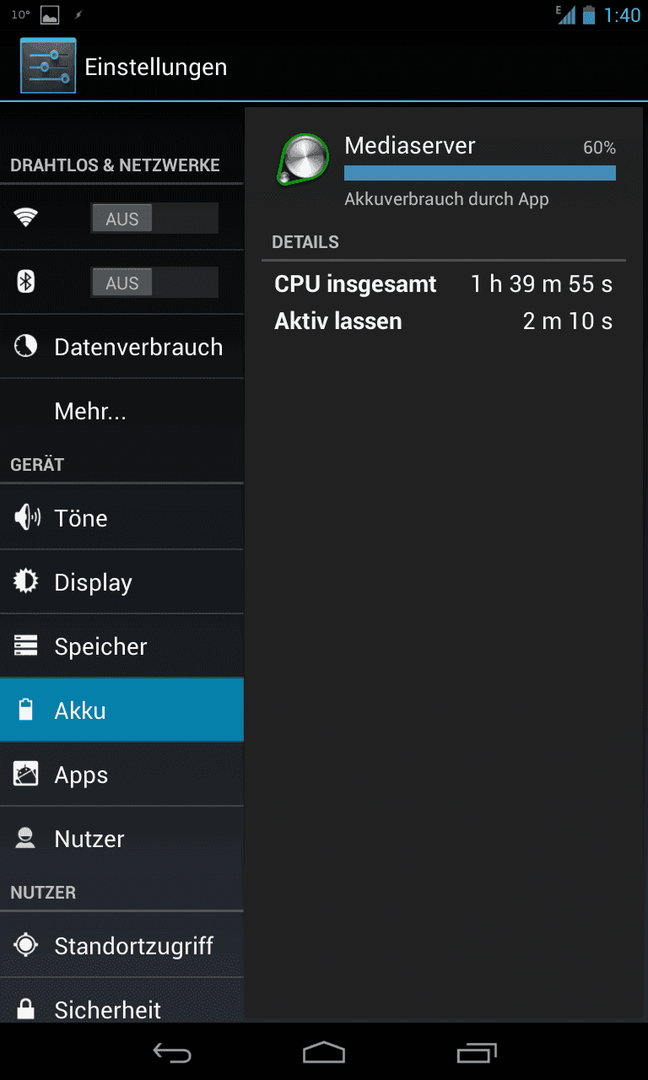
Task: Open the Apps settings entry
Action: [x=122, y=775]
